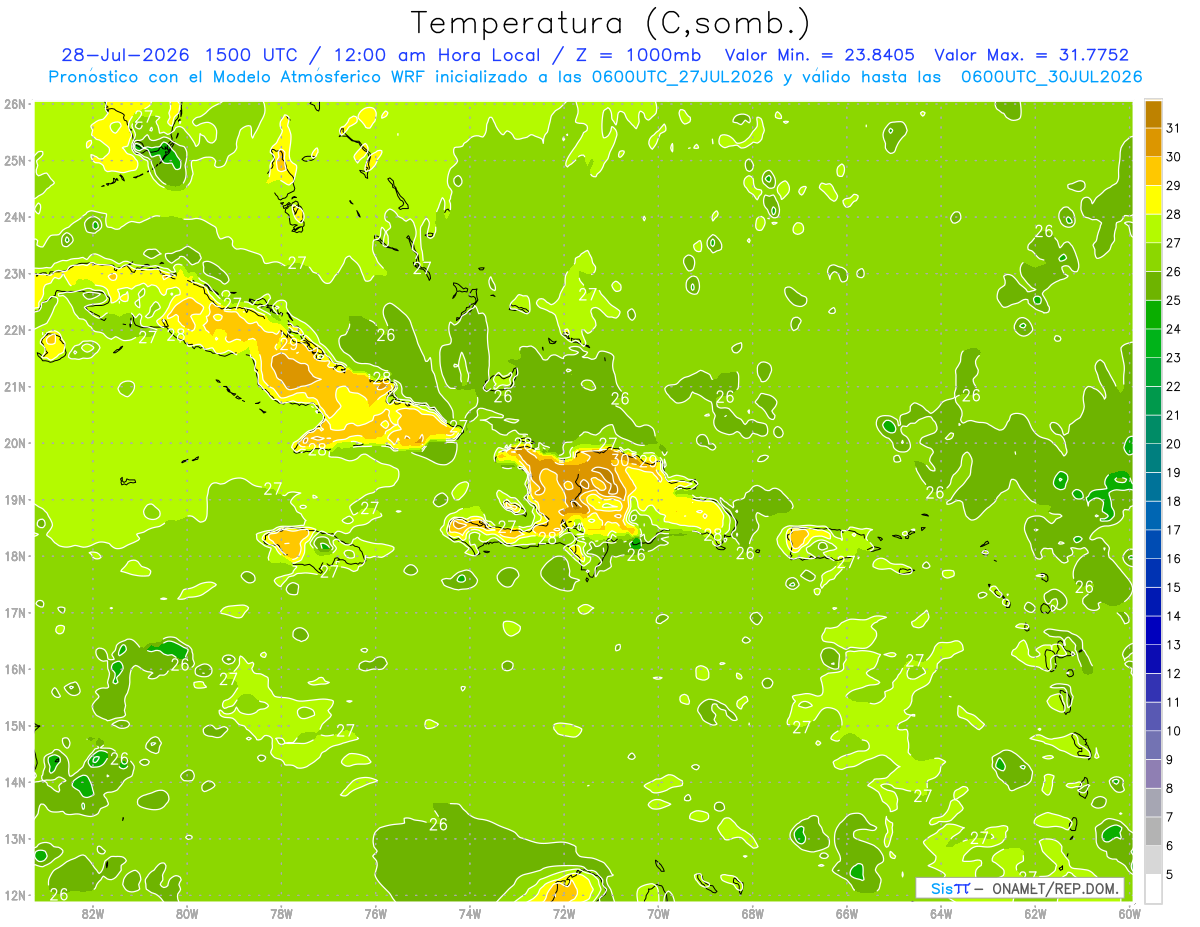Click color scale label "29"
Image resolution: width=1200 pixels, height=927 pixels.
(x=1174, y=186)
